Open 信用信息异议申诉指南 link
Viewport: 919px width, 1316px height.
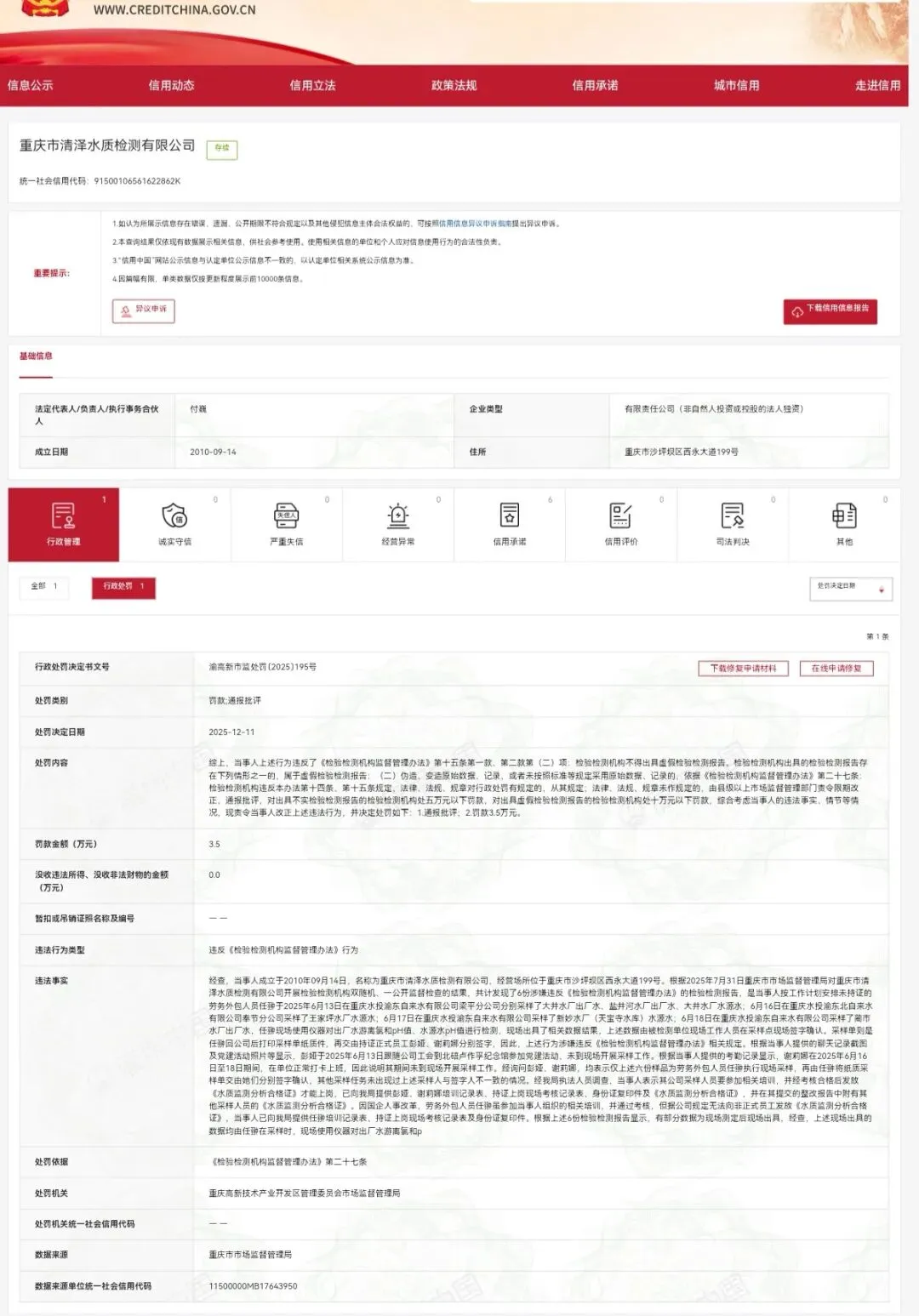[x=476, y=224]
